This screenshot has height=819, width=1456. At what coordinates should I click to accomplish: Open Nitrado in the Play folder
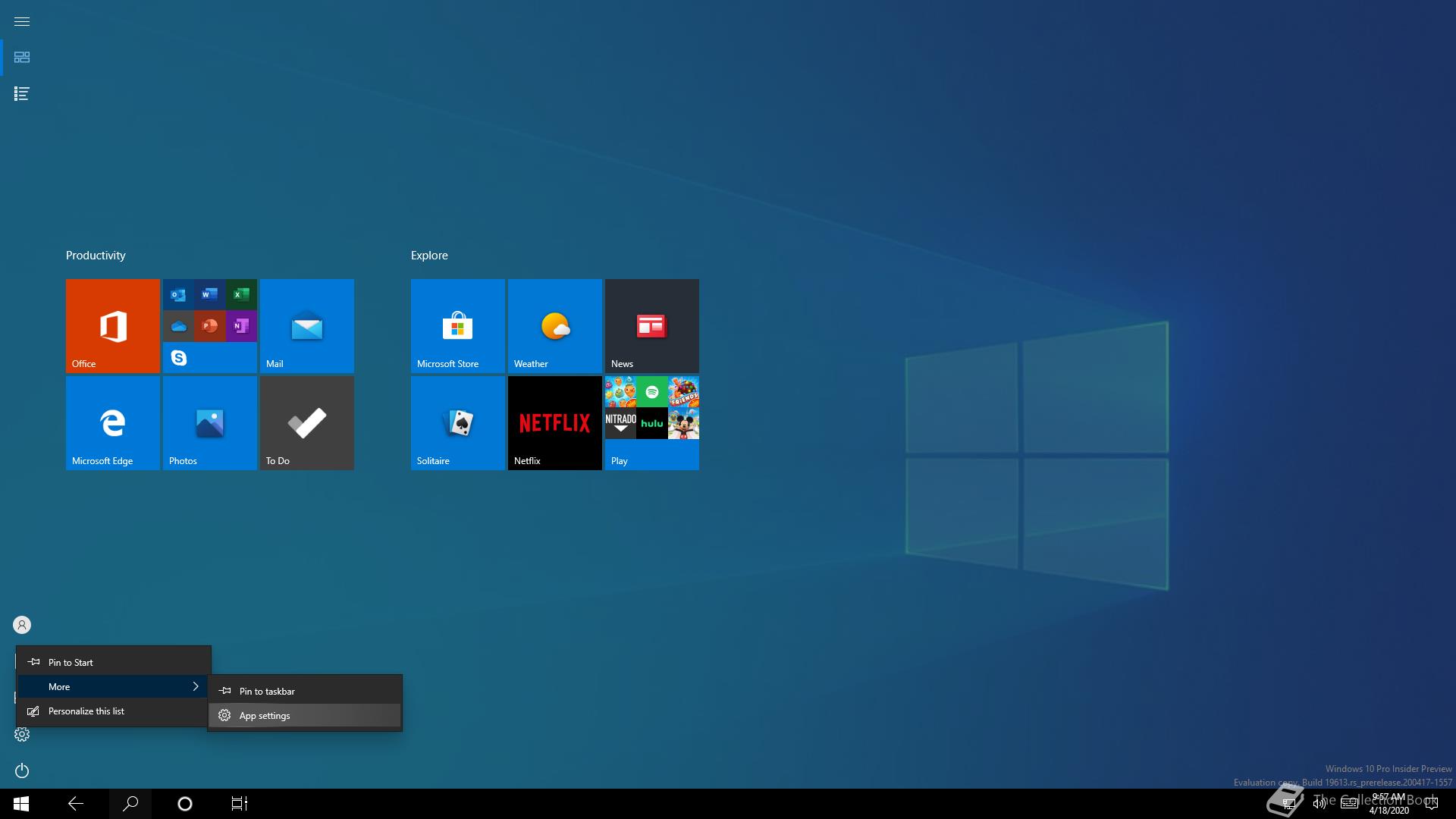(x=620, y=423)
